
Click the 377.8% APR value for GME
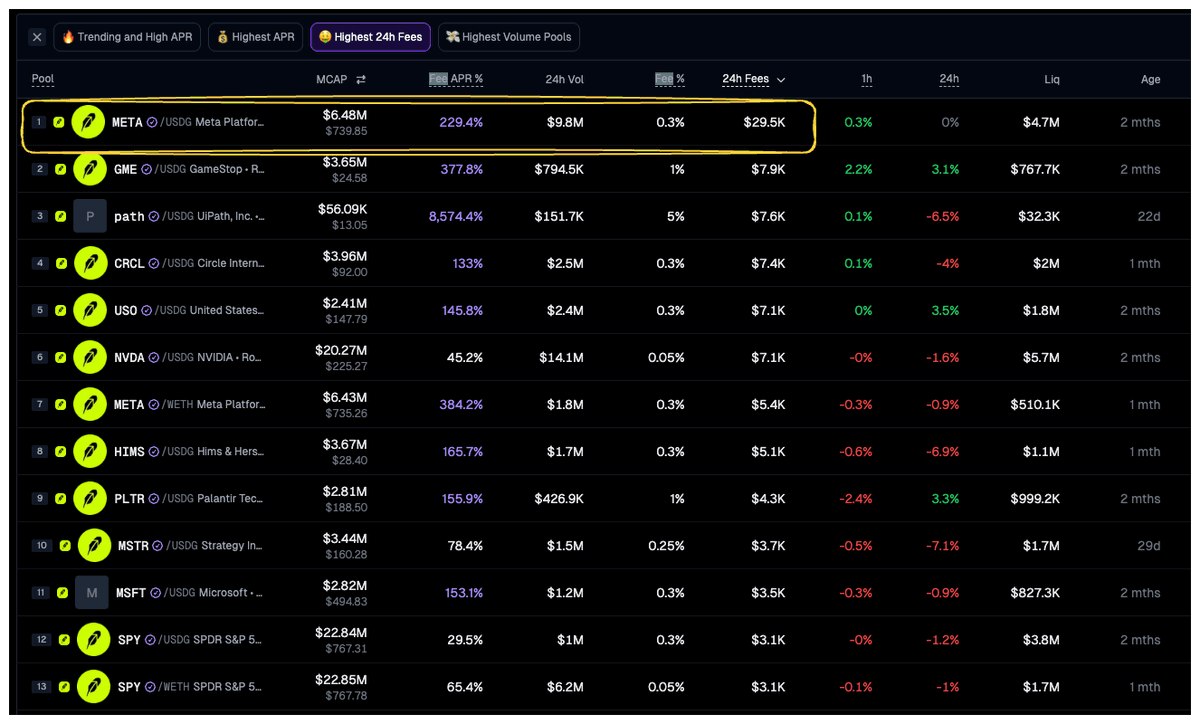pos(462,170)
